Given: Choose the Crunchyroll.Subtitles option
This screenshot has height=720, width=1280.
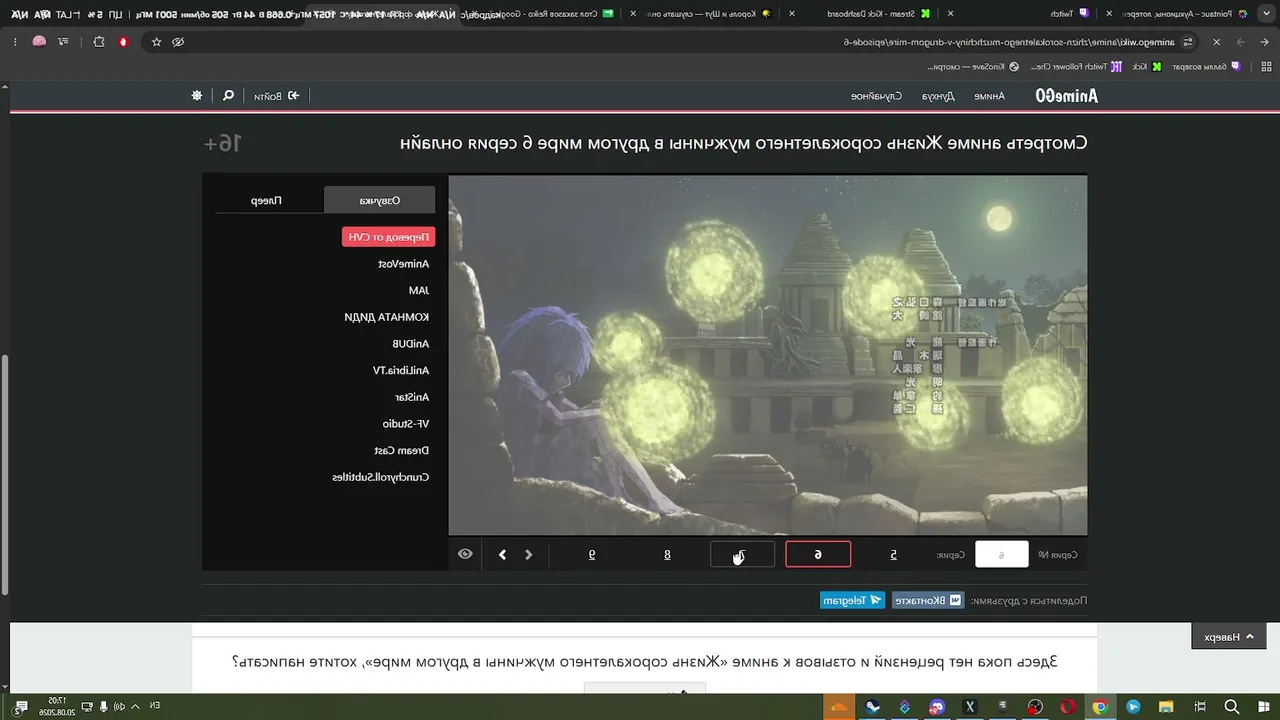Looking at the screenshot, I should point(381,477).
